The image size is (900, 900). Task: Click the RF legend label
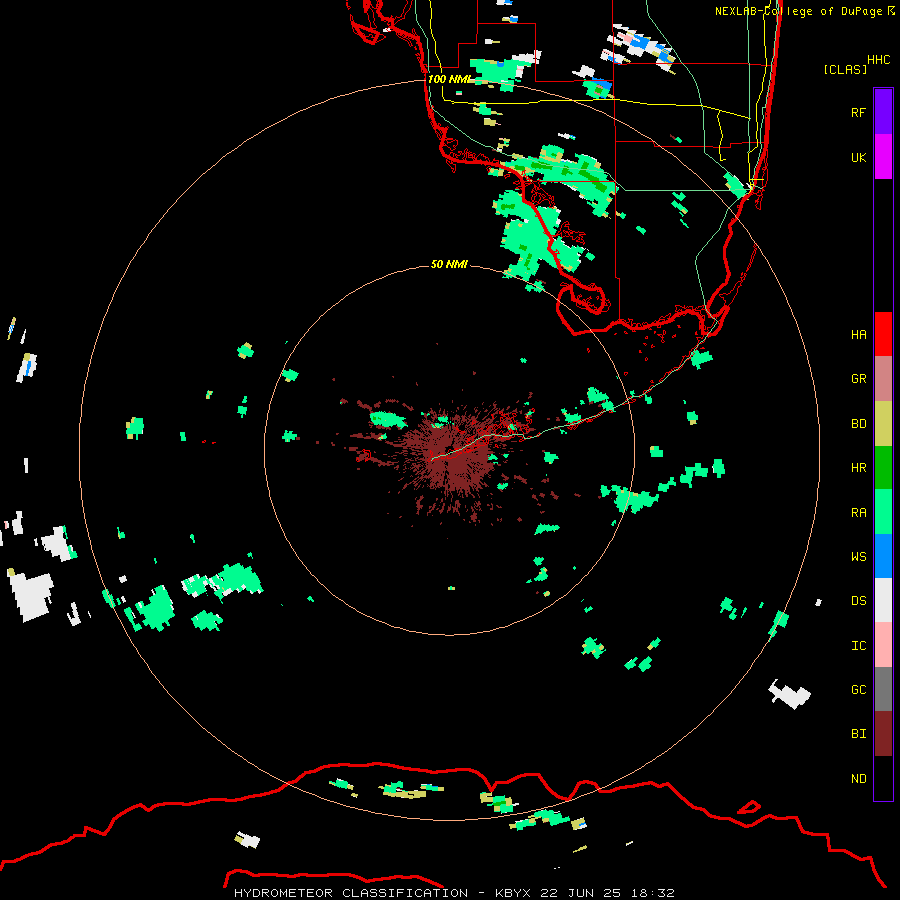pyautogui.click(x=858, y=112)
